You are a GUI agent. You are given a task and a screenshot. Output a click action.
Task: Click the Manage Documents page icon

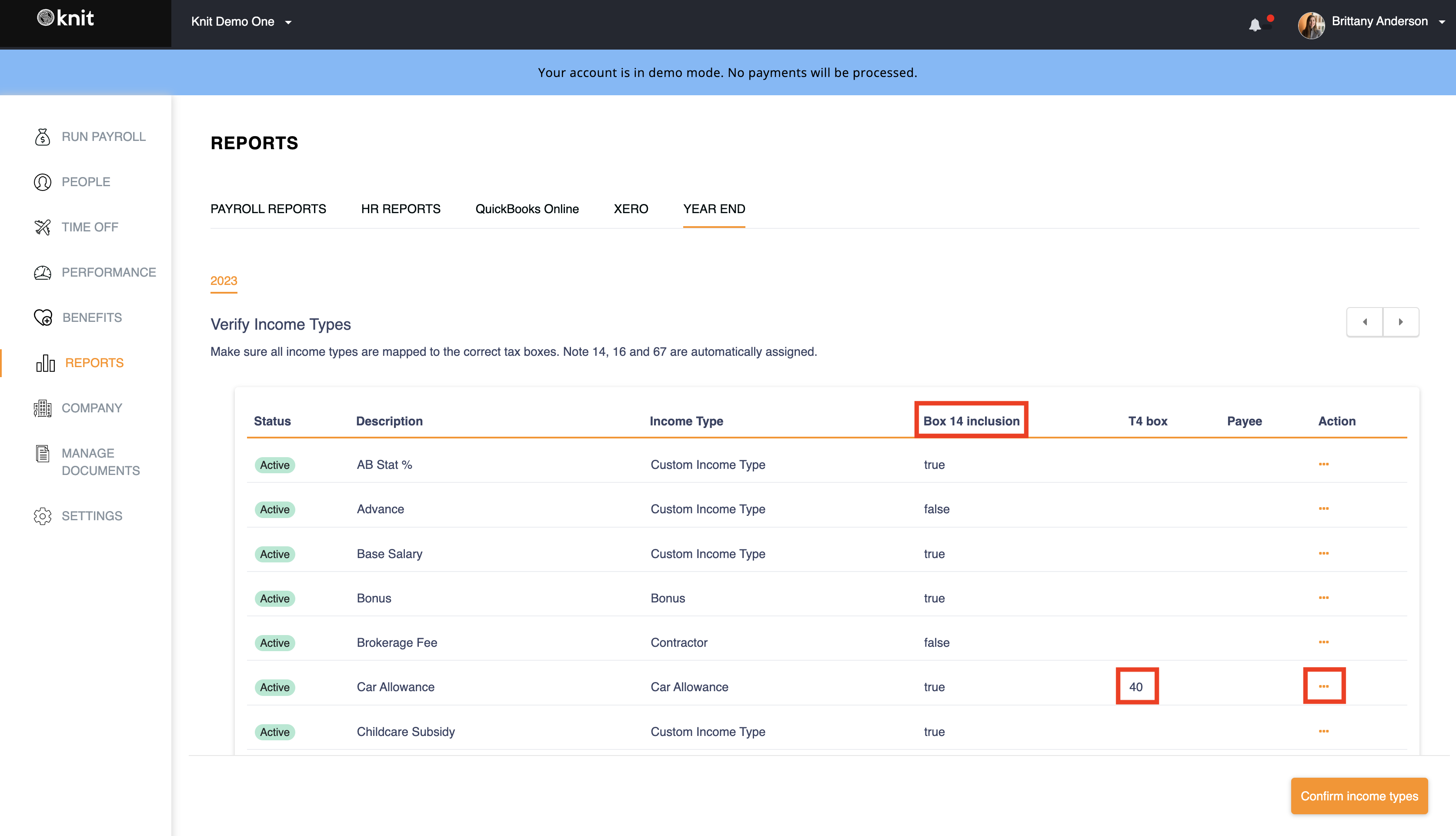click(x=43, y=454)
